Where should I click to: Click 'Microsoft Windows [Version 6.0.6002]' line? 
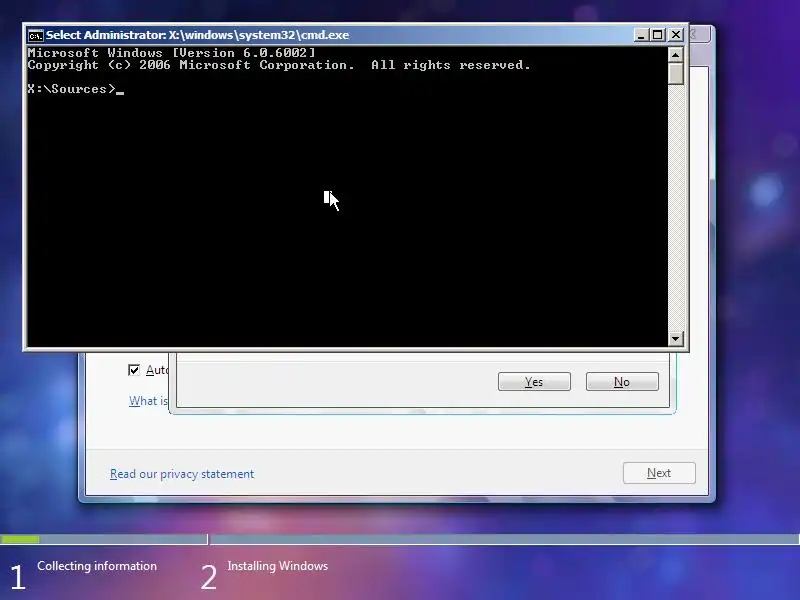171,53
